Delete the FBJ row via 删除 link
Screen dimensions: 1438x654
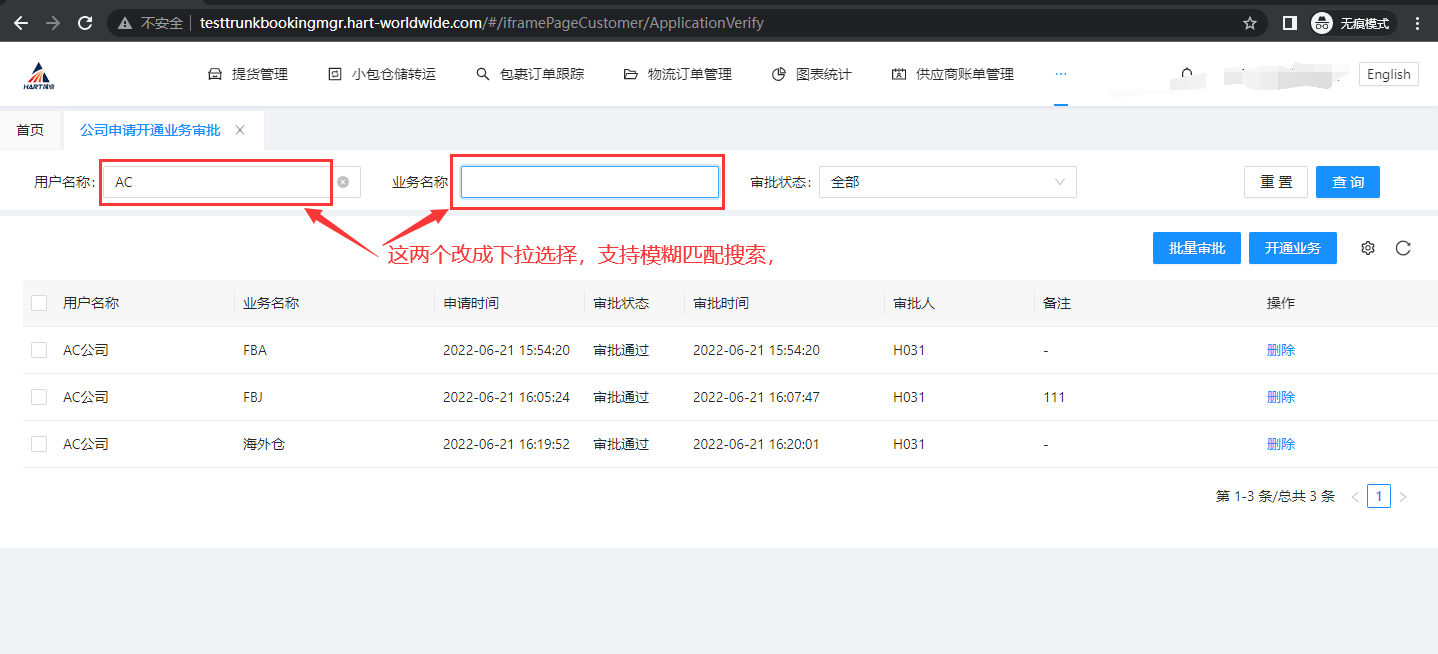pos(1280,397)
